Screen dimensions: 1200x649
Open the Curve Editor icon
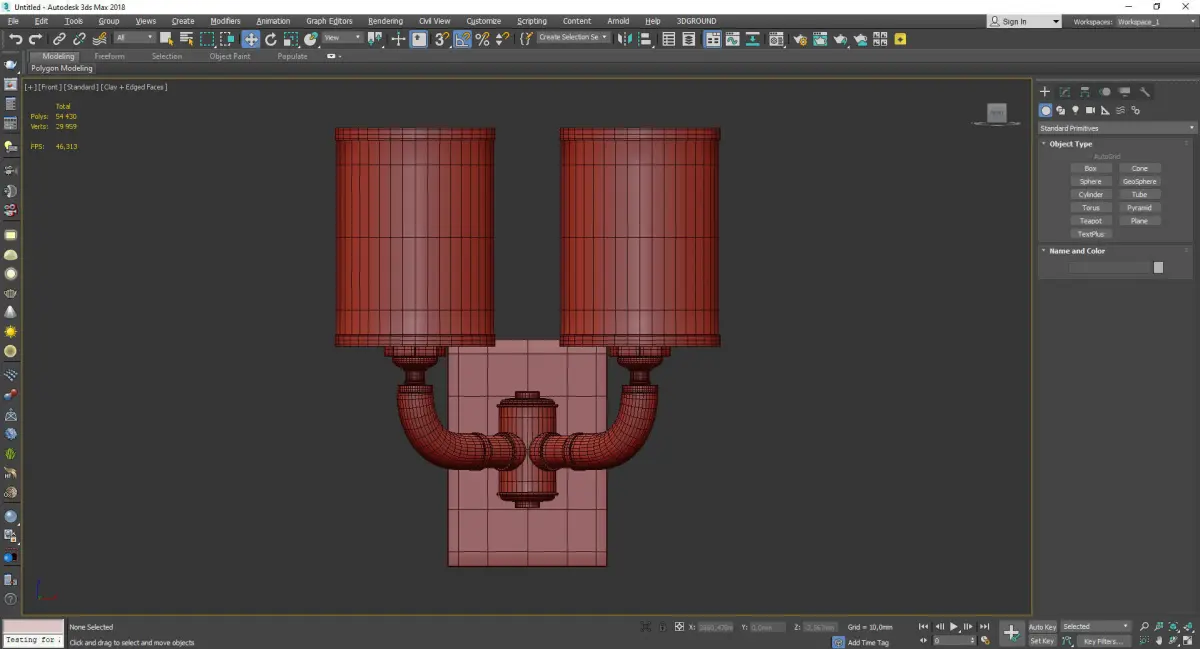click(733, 39)
